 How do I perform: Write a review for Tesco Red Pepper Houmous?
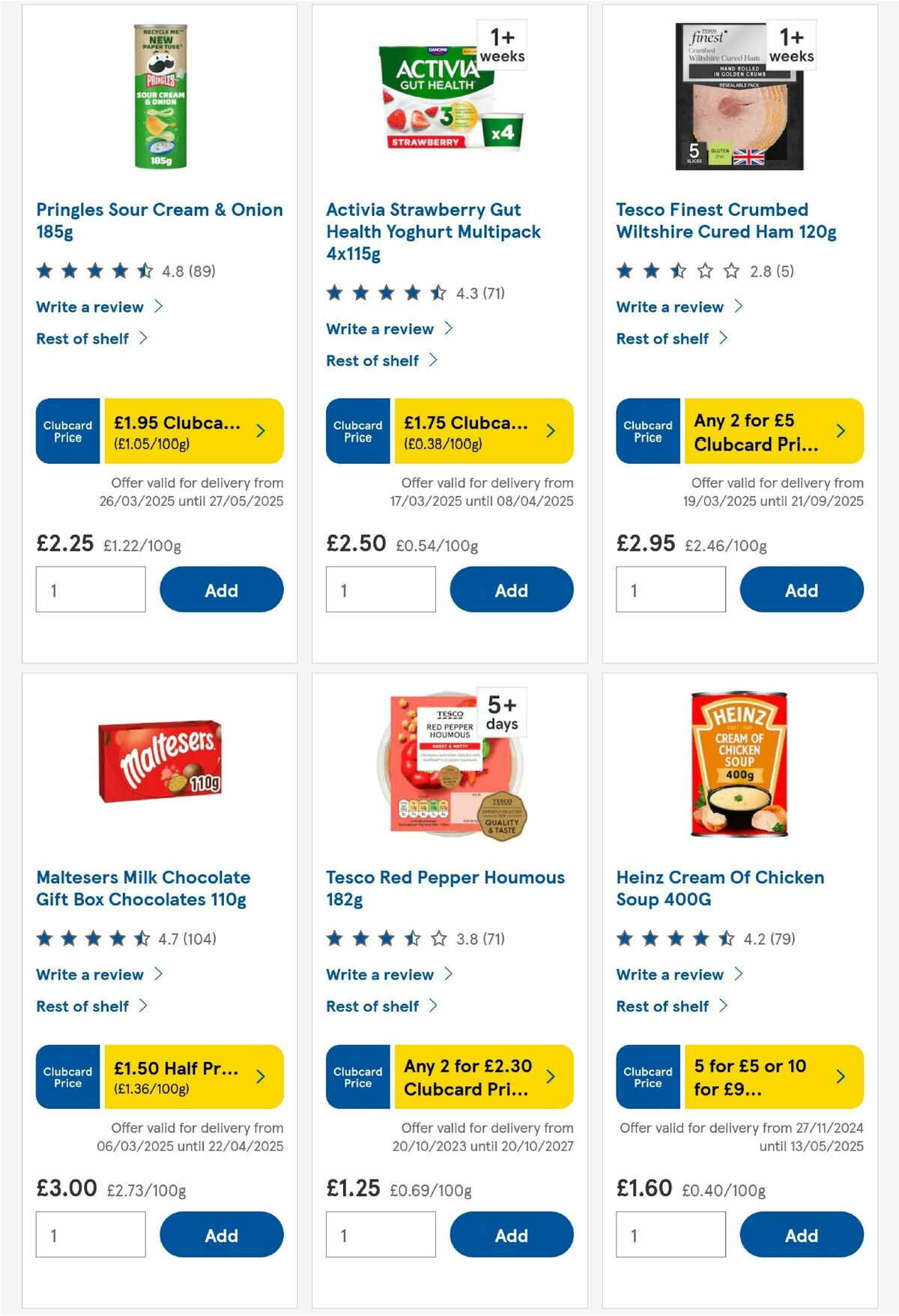pyautogui.click(x=379, y=974)
